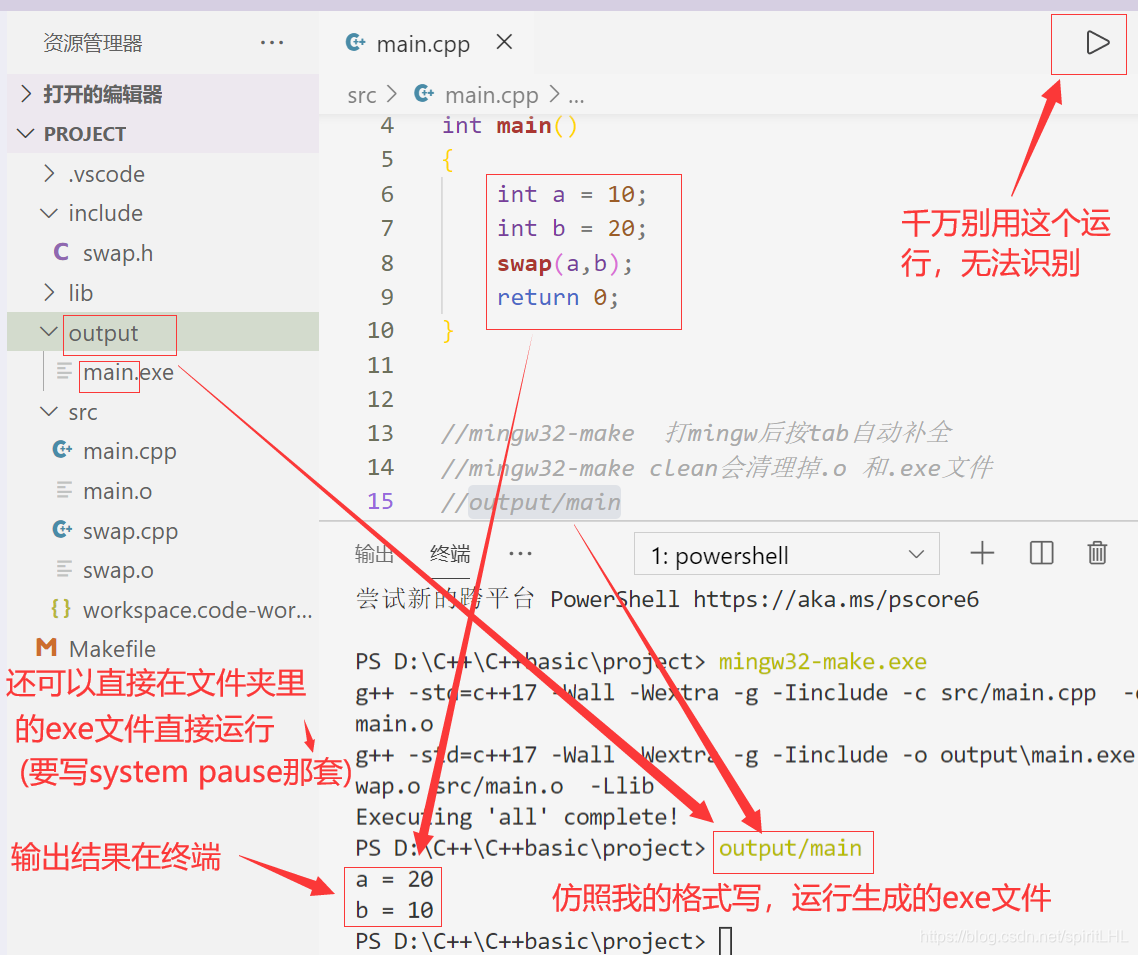This screenshot has height=955, width=1138.
Task: Click the src breadcrumb segment
Action: point(361,95)
